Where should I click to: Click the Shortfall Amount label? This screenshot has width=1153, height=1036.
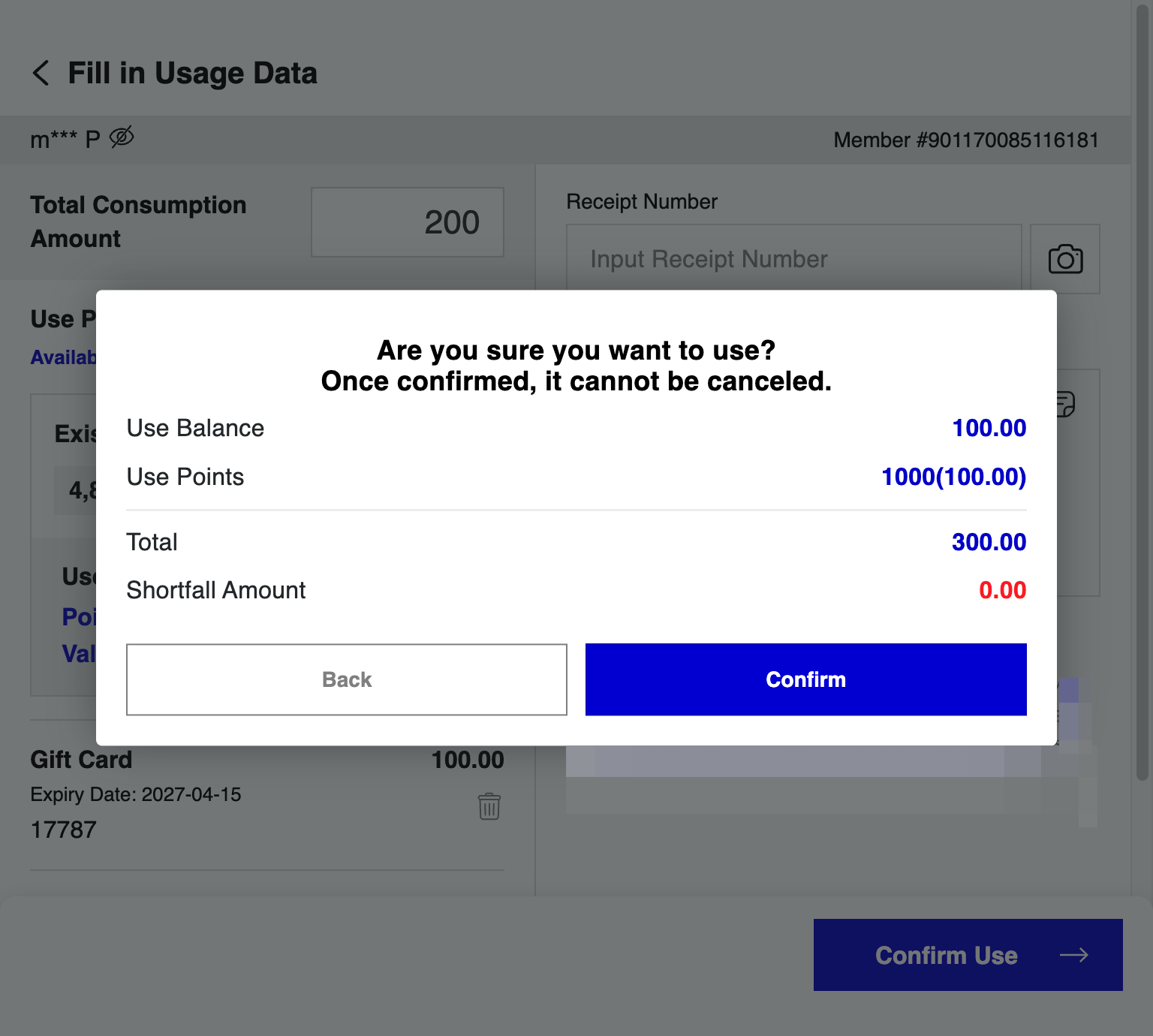216,590
